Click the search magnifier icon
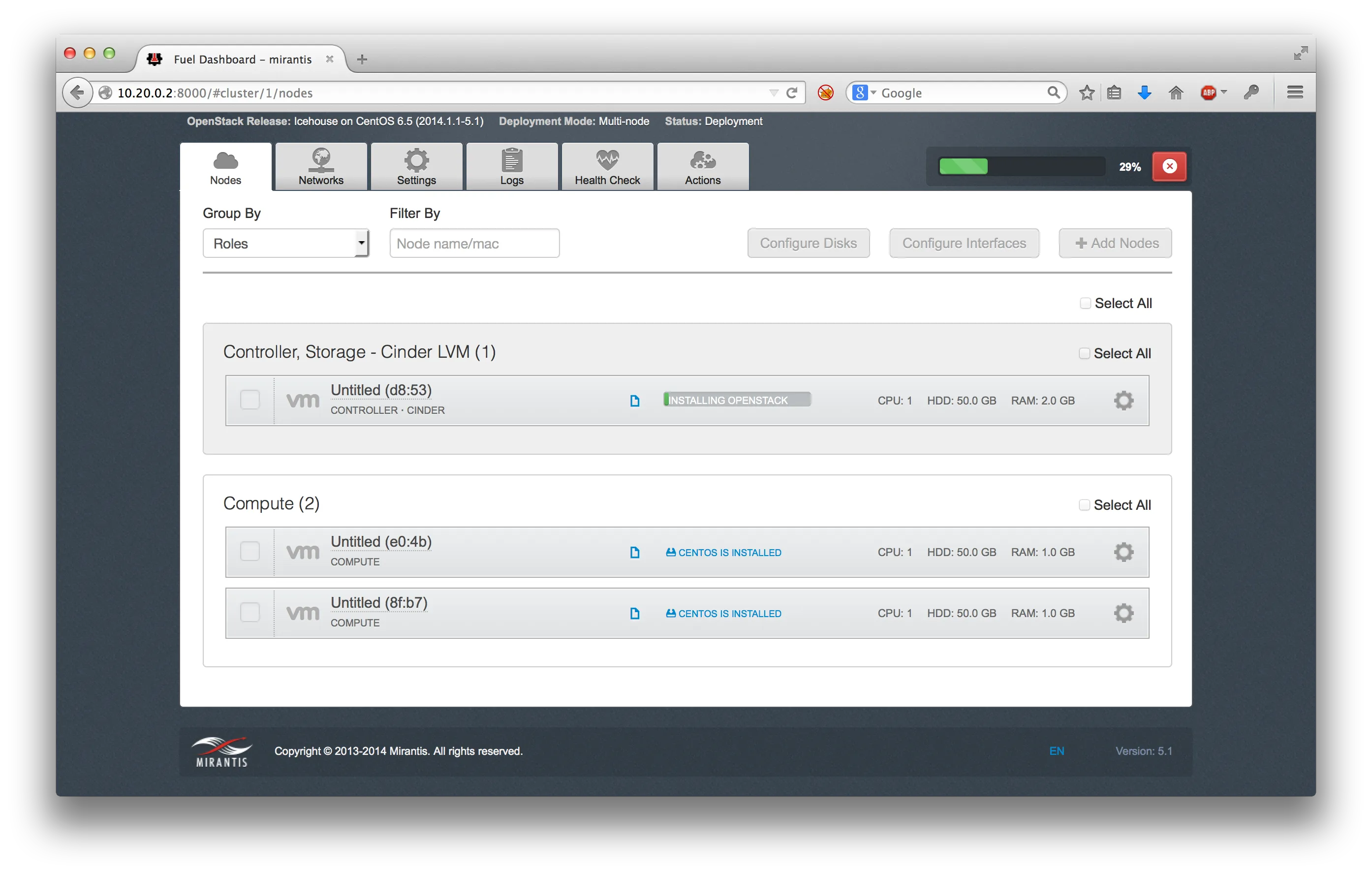The width and height of the screenshot is (1372, 874). tap(1053, 93)
